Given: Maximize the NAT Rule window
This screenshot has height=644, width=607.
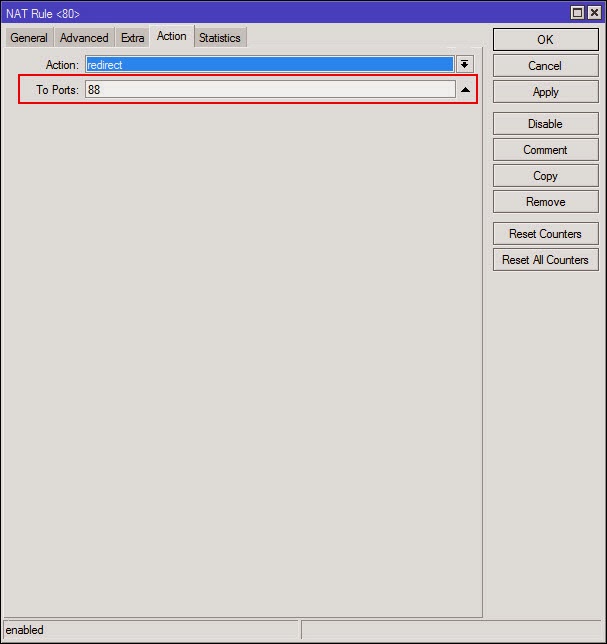Looking at the screenshot, I should (578, 13).
